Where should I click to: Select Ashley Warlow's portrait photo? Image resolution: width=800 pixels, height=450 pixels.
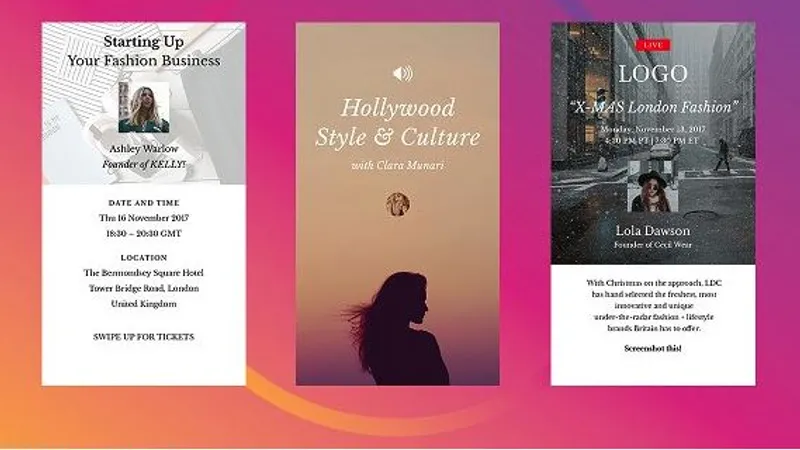coord(144,107)
